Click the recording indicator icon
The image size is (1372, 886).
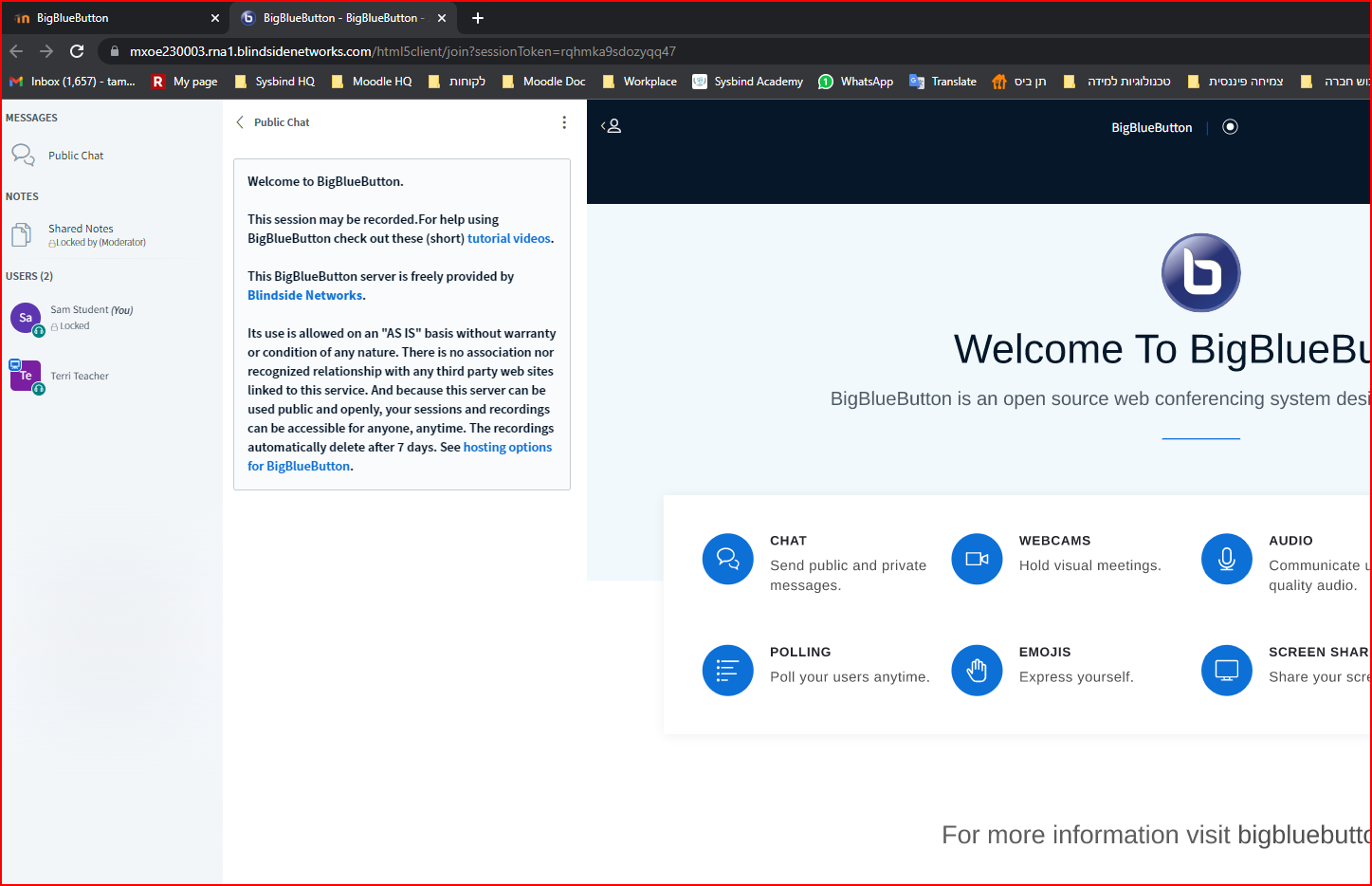point(1230,127)
